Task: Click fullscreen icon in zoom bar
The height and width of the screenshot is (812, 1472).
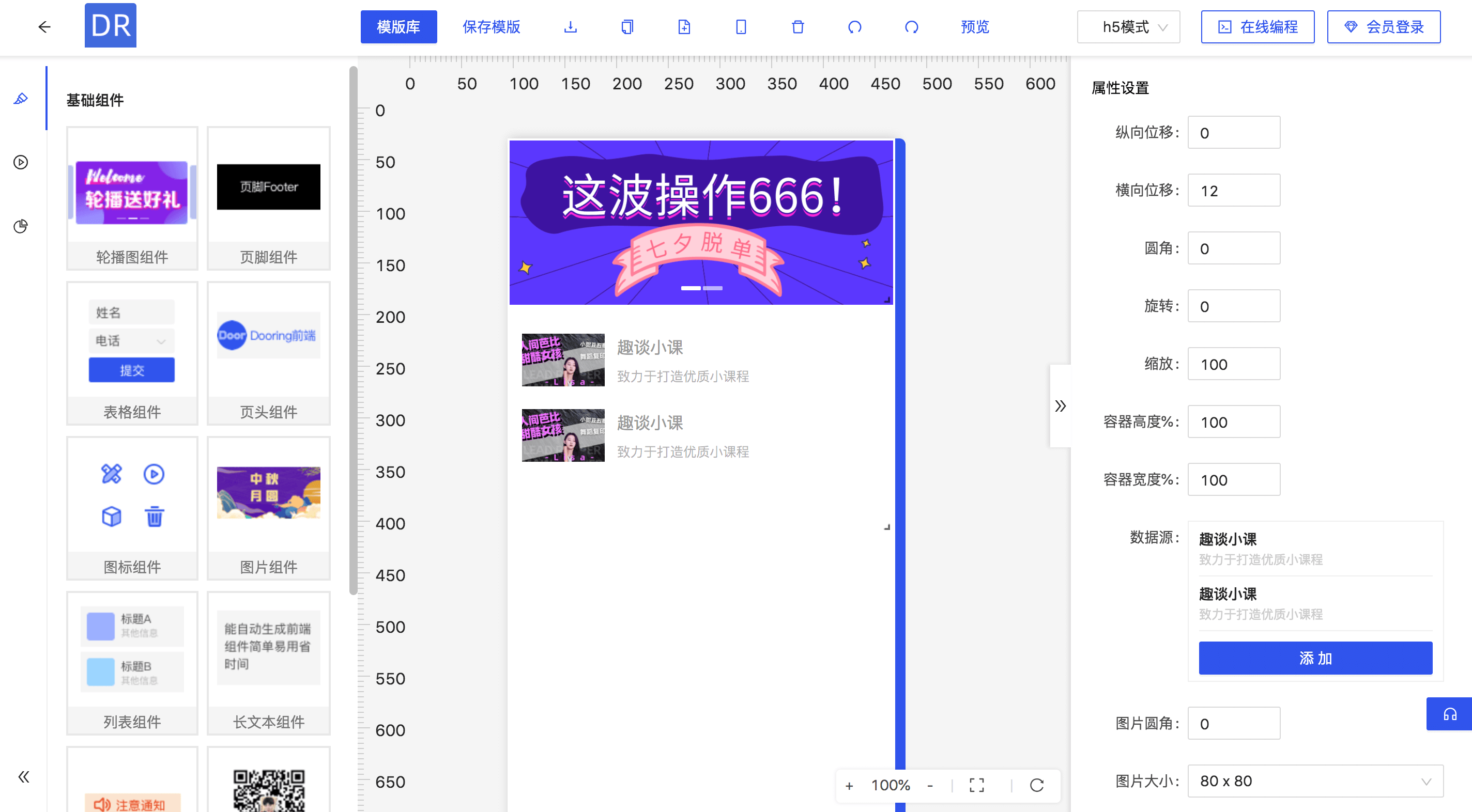Action: (x=976, y=785)
